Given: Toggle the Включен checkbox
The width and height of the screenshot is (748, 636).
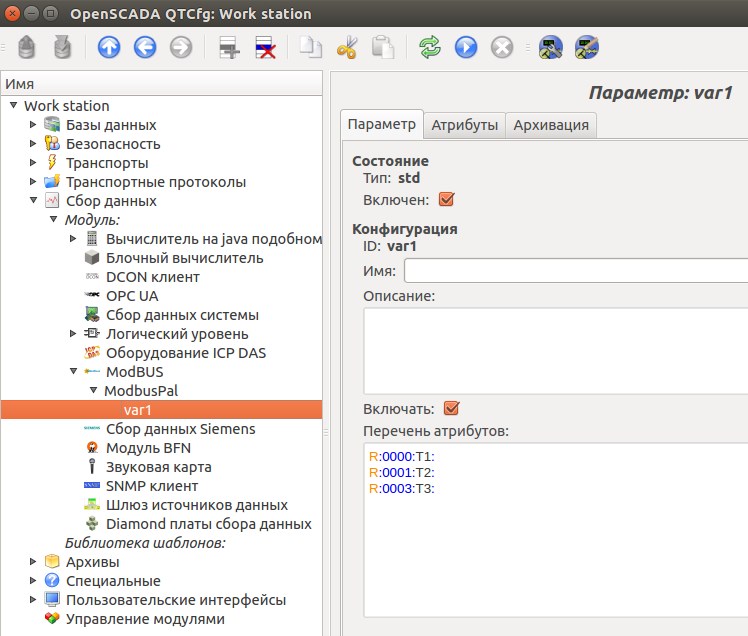Looking at the screenshot, I should (x=446, y=199).
